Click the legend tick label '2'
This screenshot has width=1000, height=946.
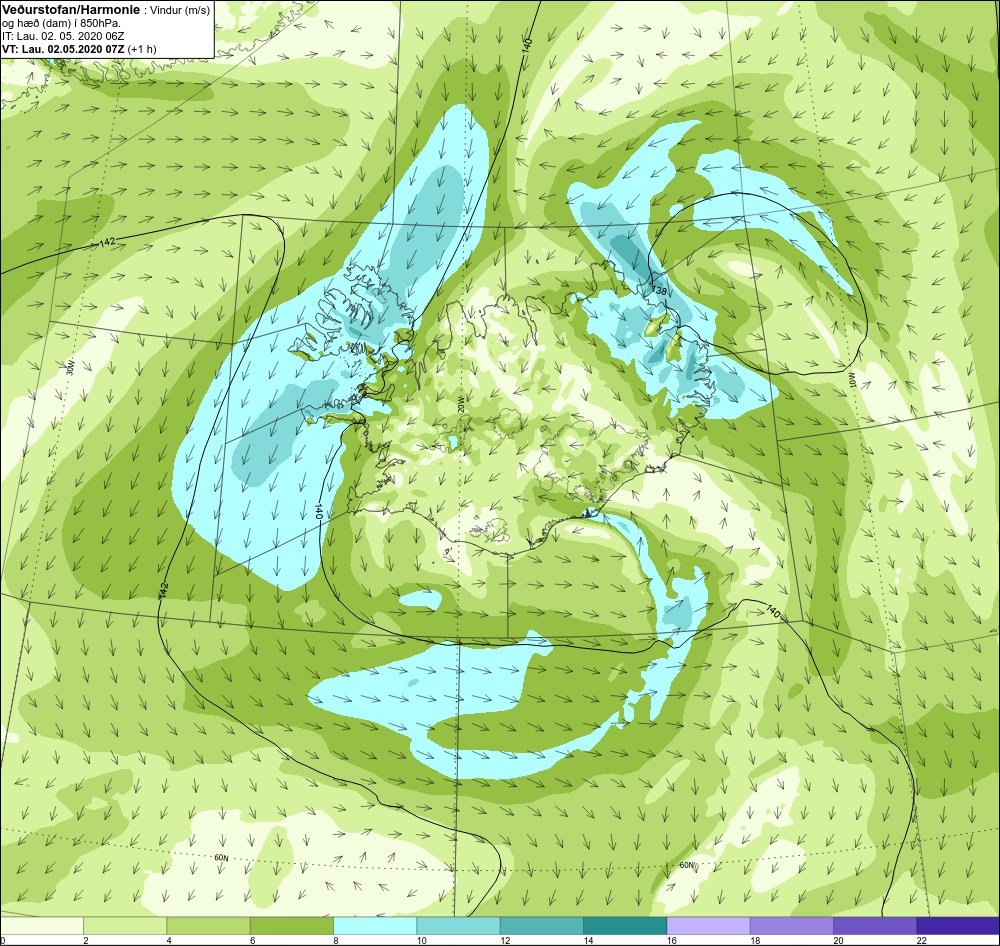(85, 940)
